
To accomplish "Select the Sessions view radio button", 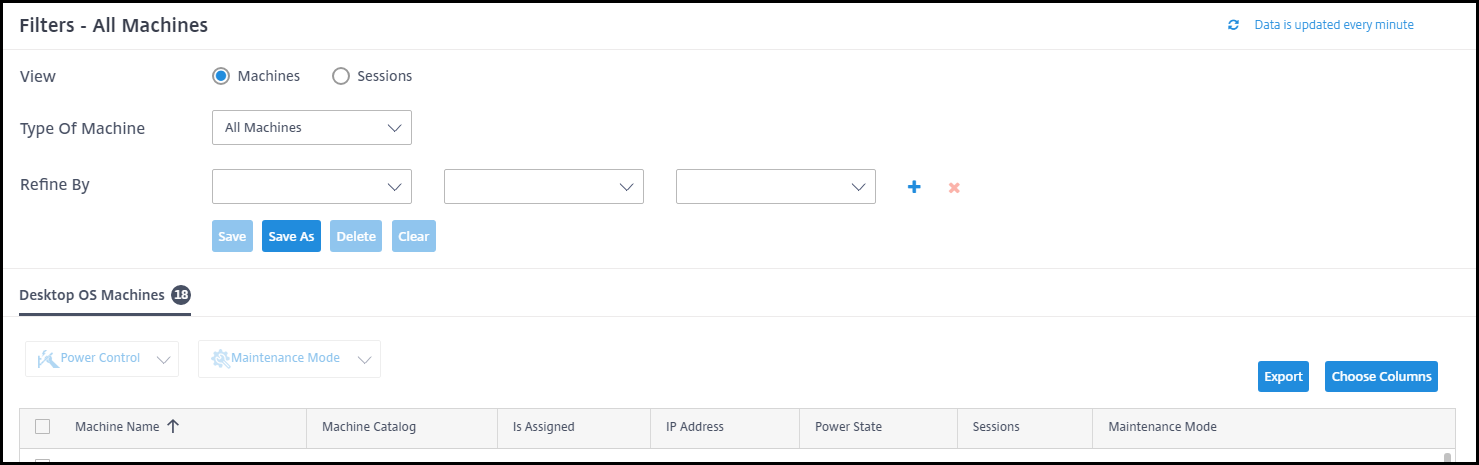I will tap(341, 76).
